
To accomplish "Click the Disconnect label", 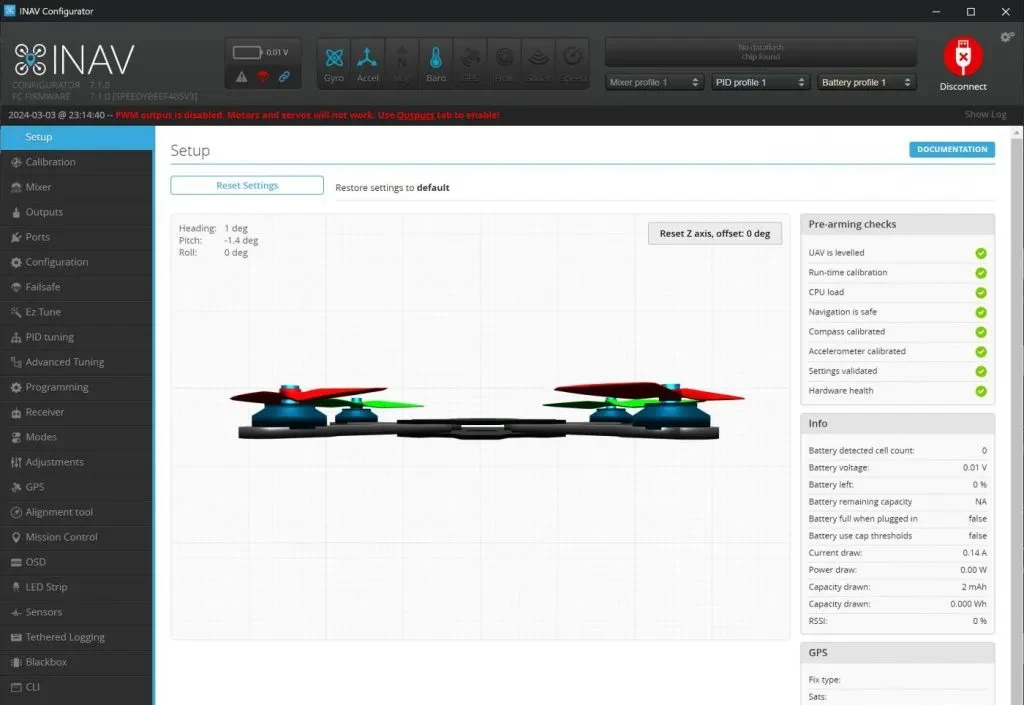I will tap(963, 86).
